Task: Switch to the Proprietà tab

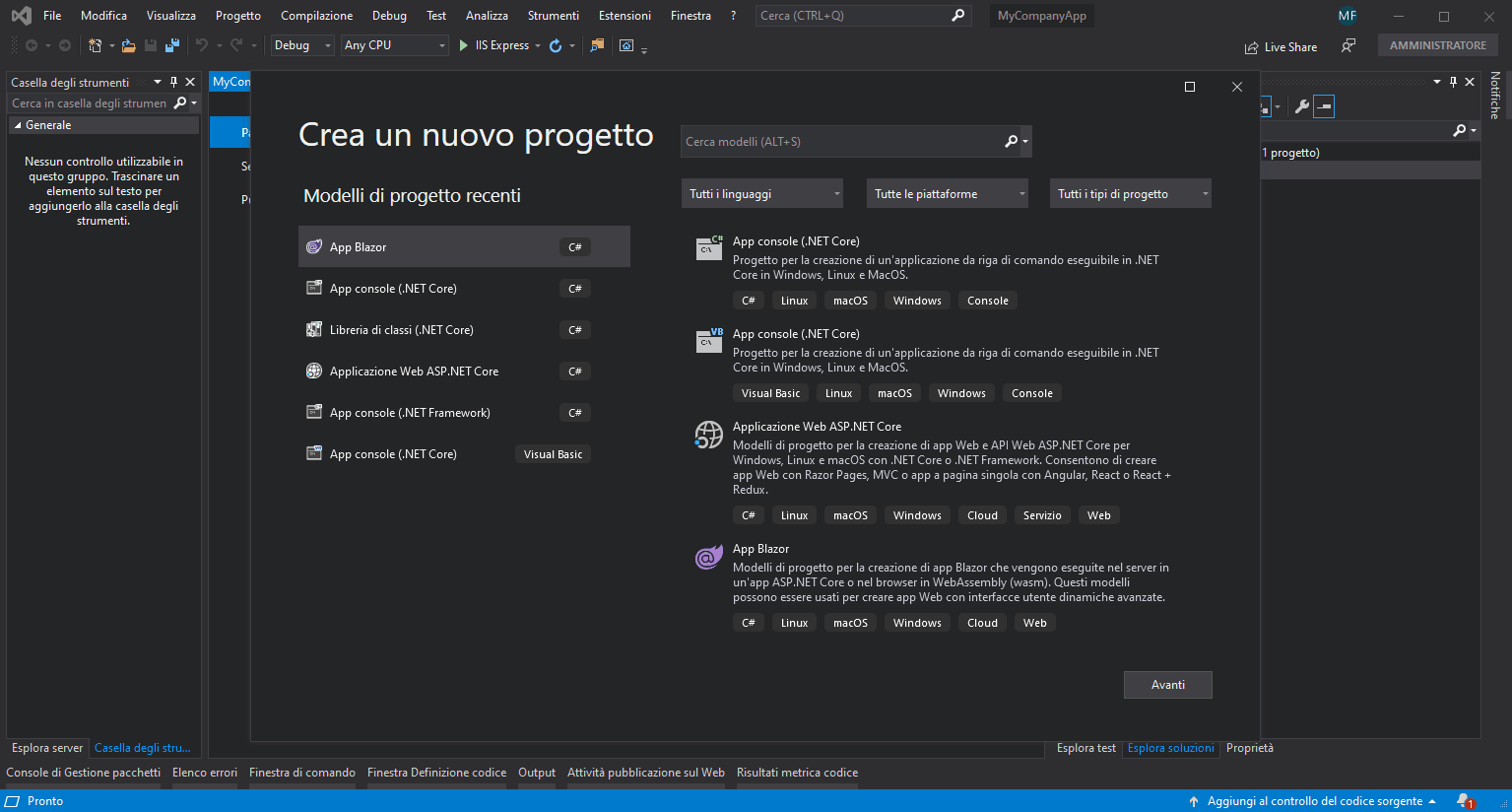Action: click(x=1250, y=748)
